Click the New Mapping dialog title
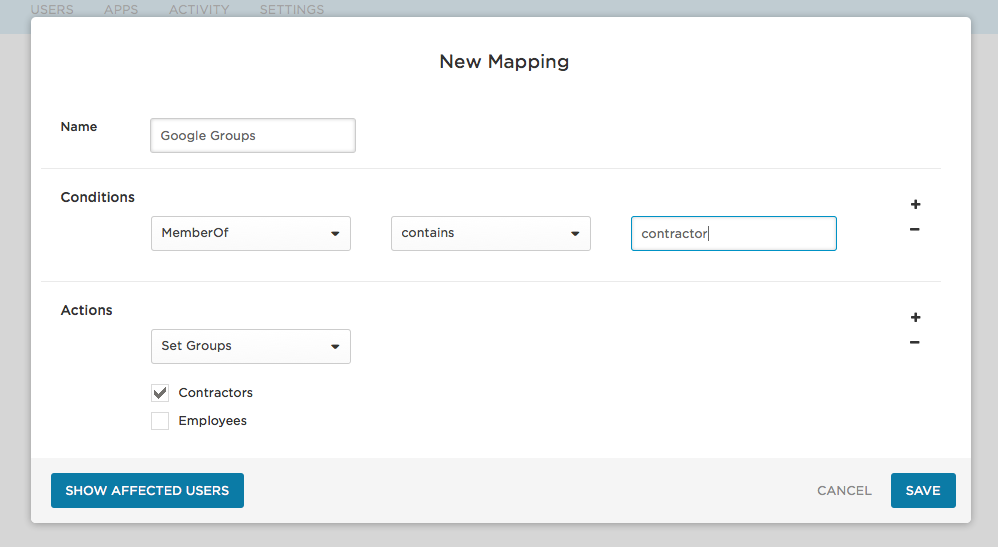This screenshot has width=998, height=547. tap(504, 62)
